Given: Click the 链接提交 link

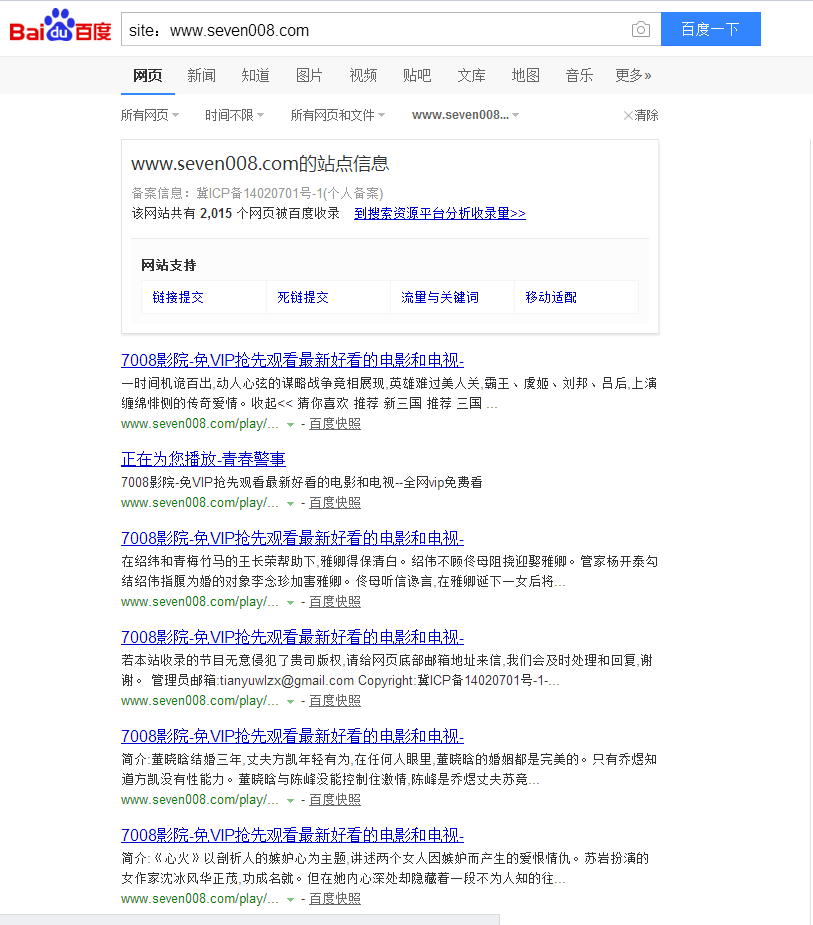Looking at the screenshot, I should tap(178, 297).
